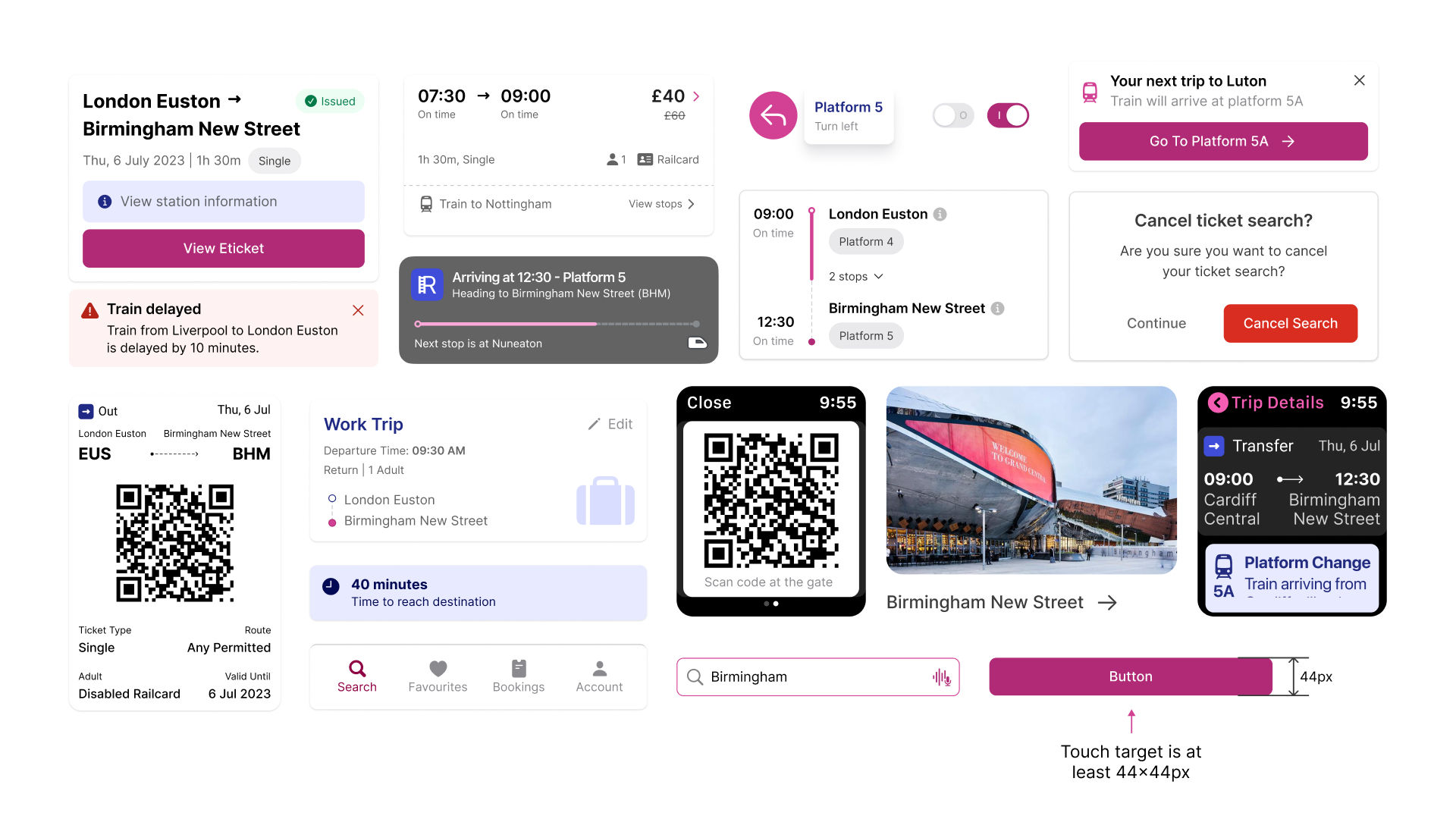Enable Platform 5 Turn left notification

point(950,114)
